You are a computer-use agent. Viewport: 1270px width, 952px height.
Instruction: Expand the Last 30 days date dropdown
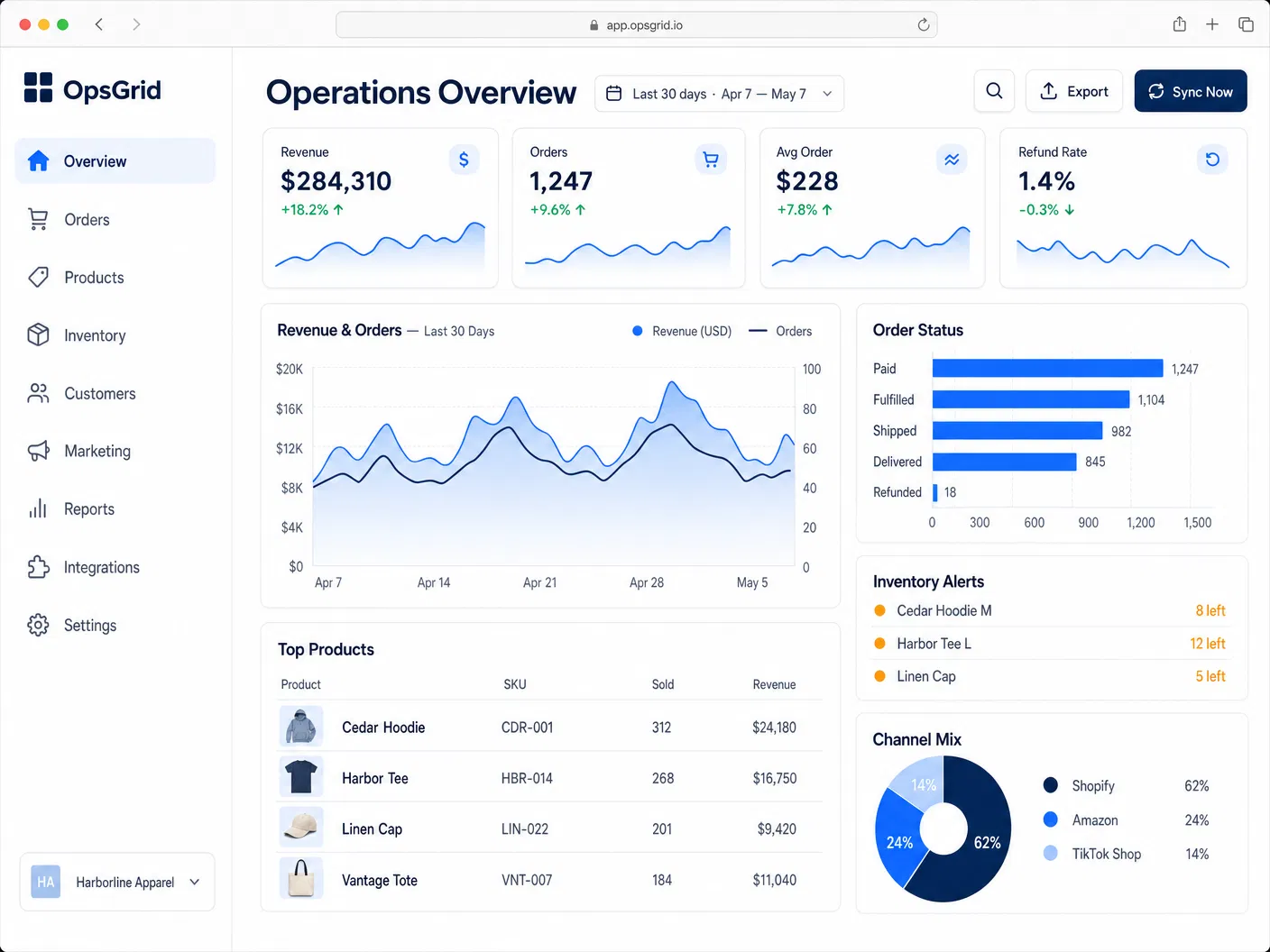click(719, 94)
